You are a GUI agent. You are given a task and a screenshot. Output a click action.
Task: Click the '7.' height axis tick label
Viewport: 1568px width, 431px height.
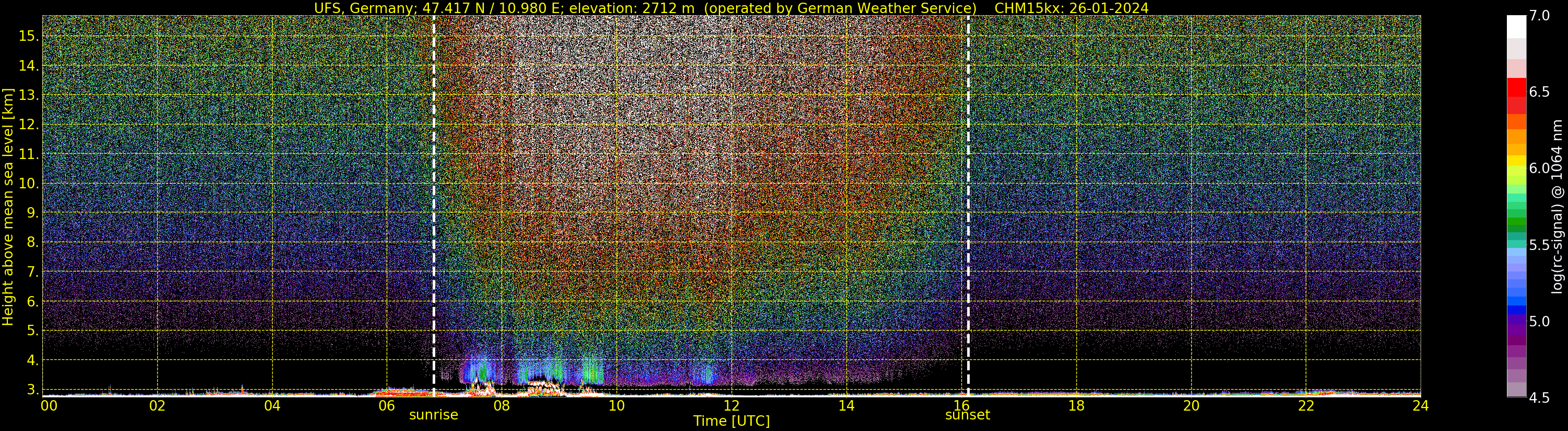33,271
